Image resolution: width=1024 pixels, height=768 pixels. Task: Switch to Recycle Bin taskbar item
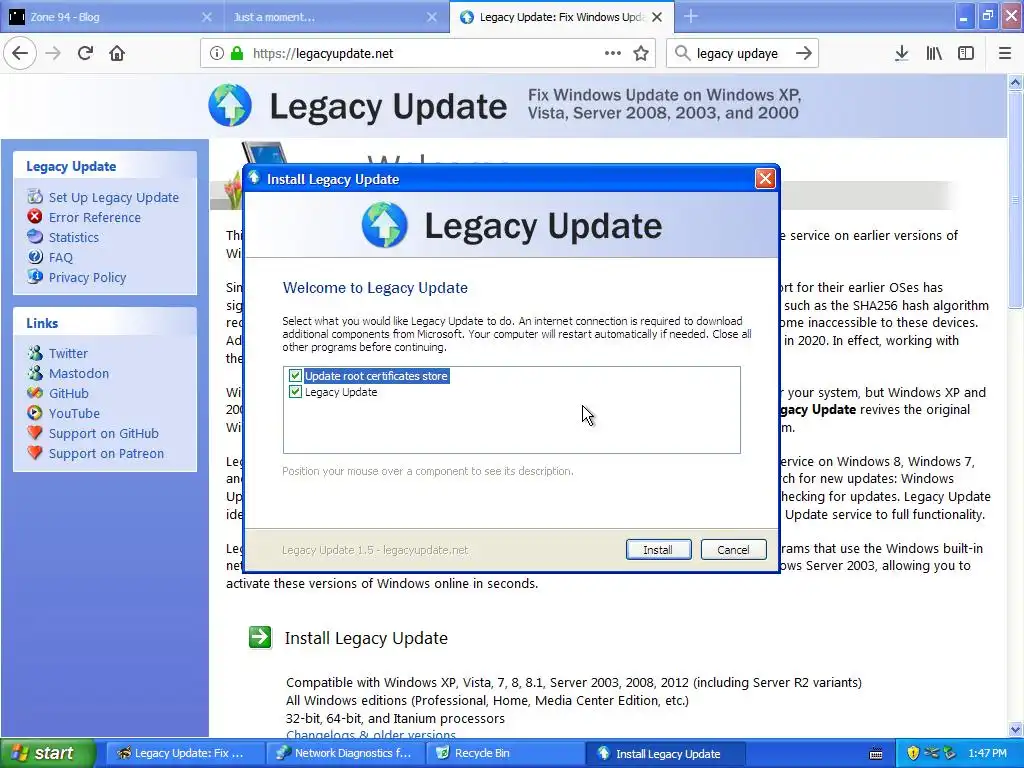pos(505,754)
